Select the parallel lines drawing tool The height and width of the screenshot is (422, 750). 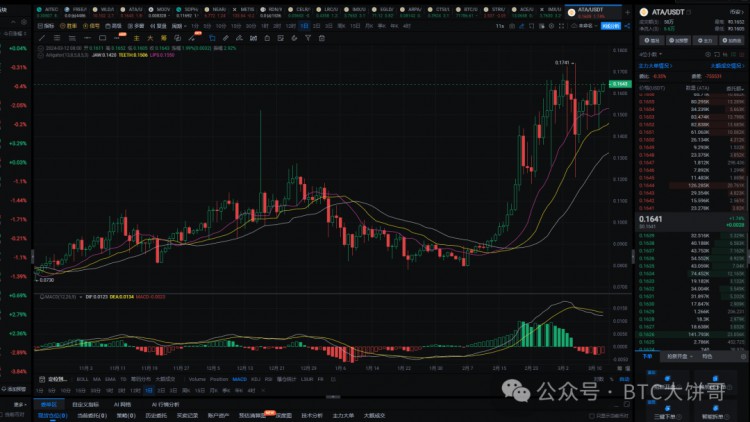click(x=57, y=38)
